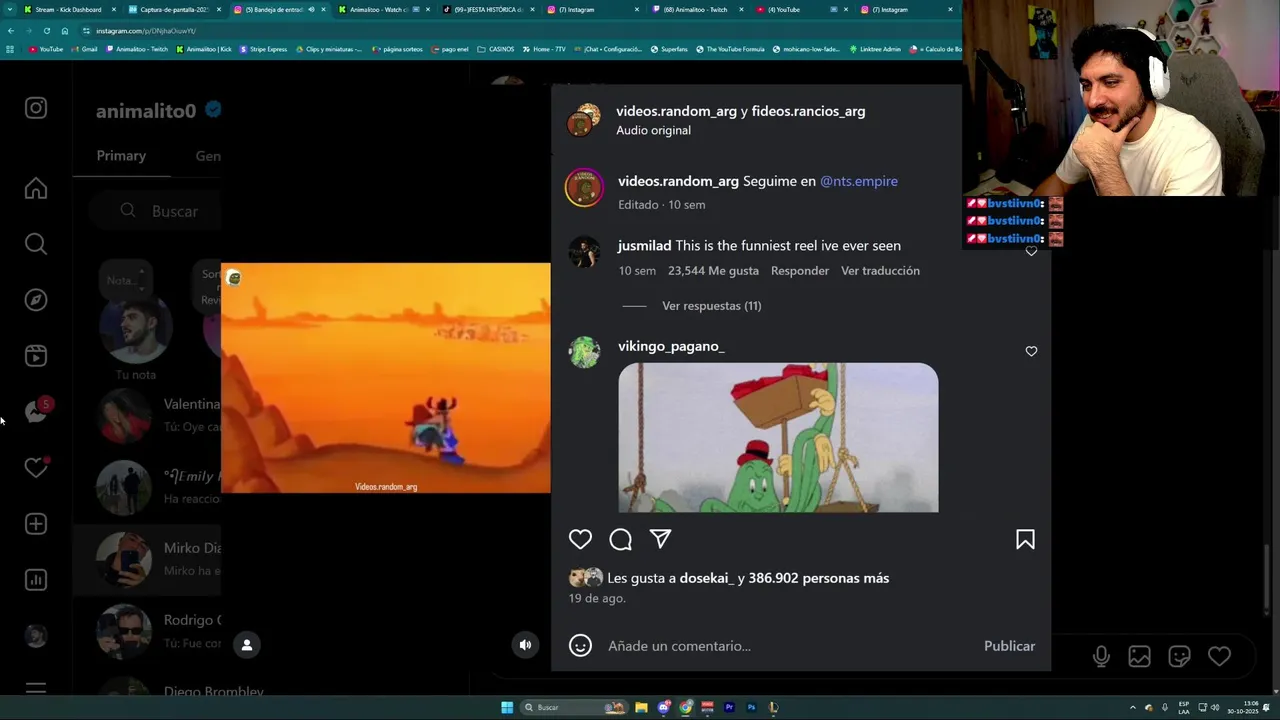The image size is (1280, 720).
Task: Share the post with paper plane icon
Action: click(x=660, y=539)
